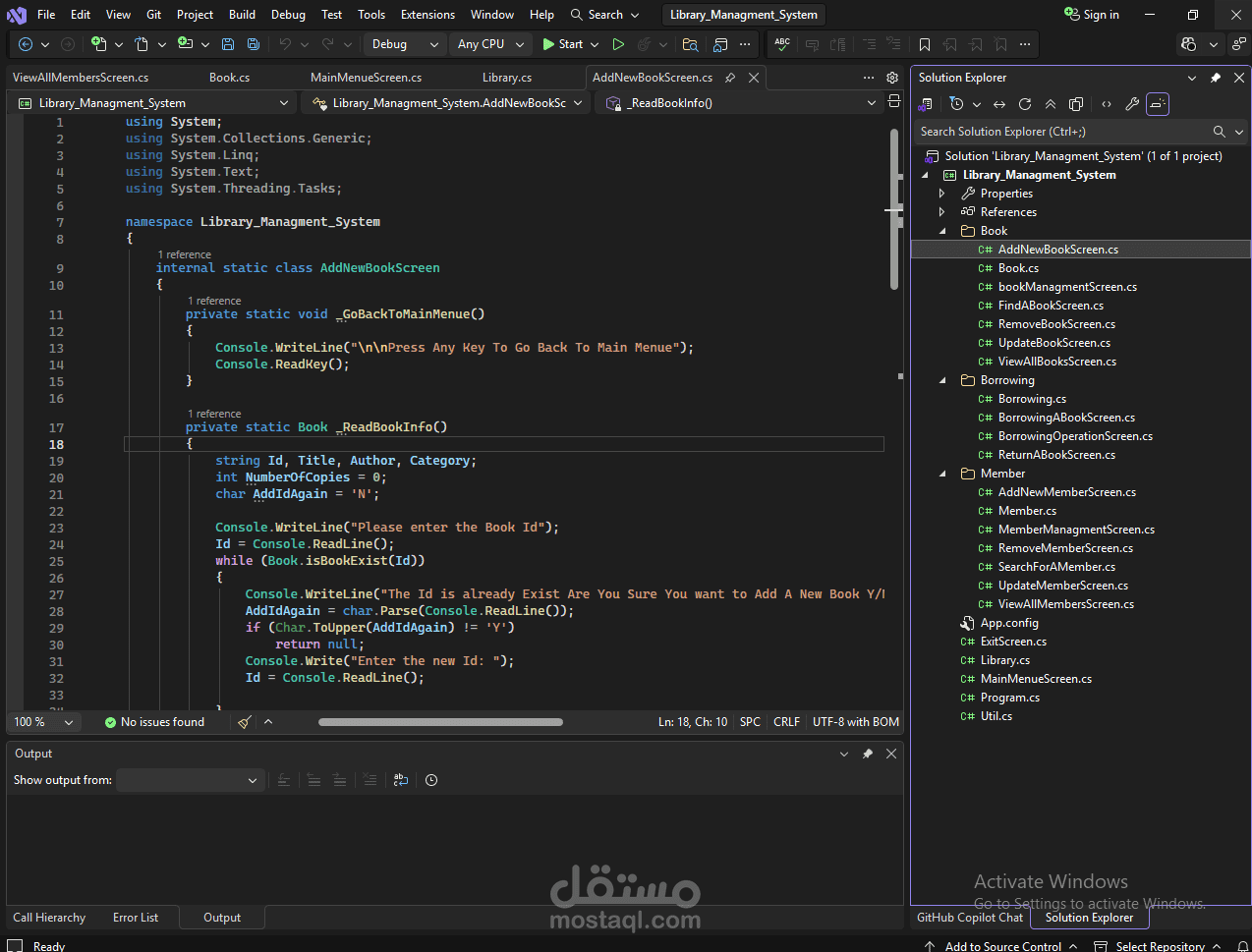Screen dimensions: 1252x952
Task: Open the Debug configuration dropdown
Action: pyautogui.click(x=404, y=44)
